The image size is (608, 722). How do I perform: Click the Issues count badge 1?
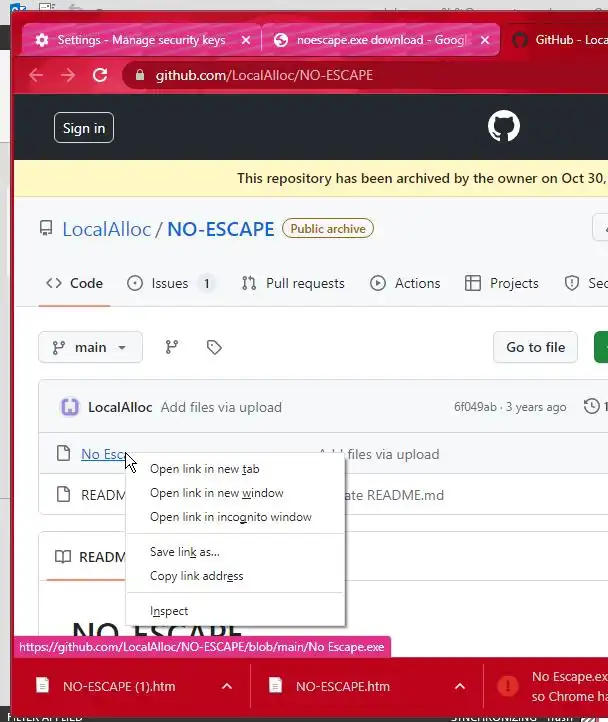click(206, 283)
